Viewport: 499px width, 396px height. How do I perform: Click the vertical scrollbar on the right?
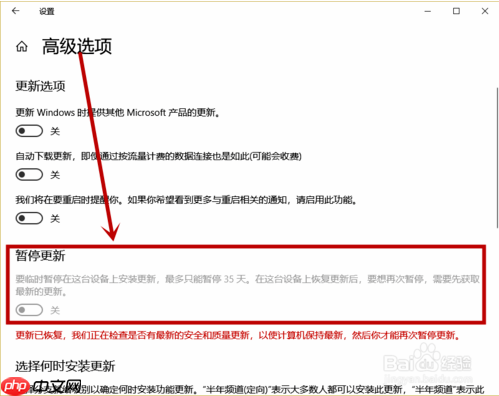[497, 157]
